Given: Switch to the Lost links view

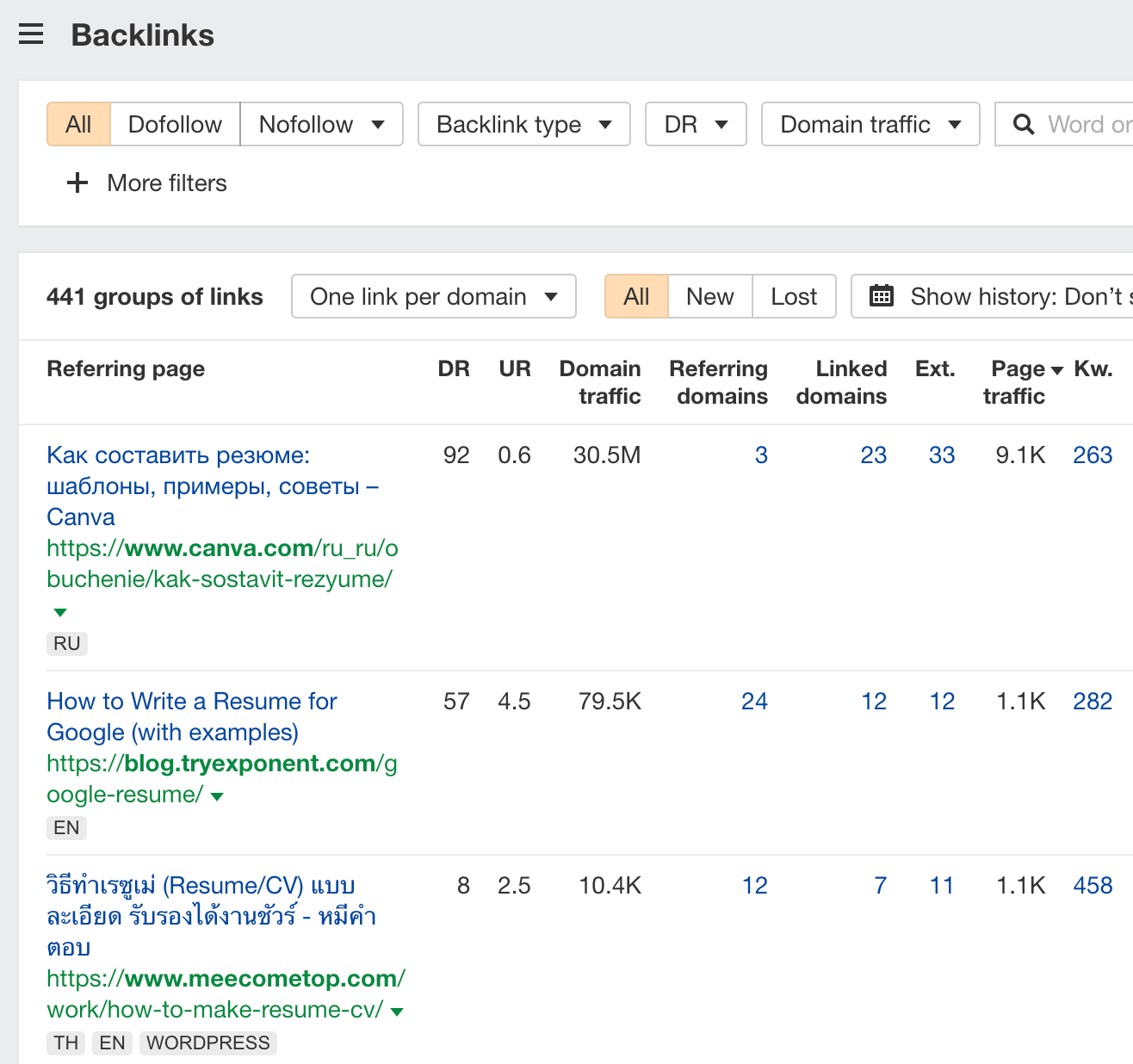Looking at the screenshot, I should 793,296.
